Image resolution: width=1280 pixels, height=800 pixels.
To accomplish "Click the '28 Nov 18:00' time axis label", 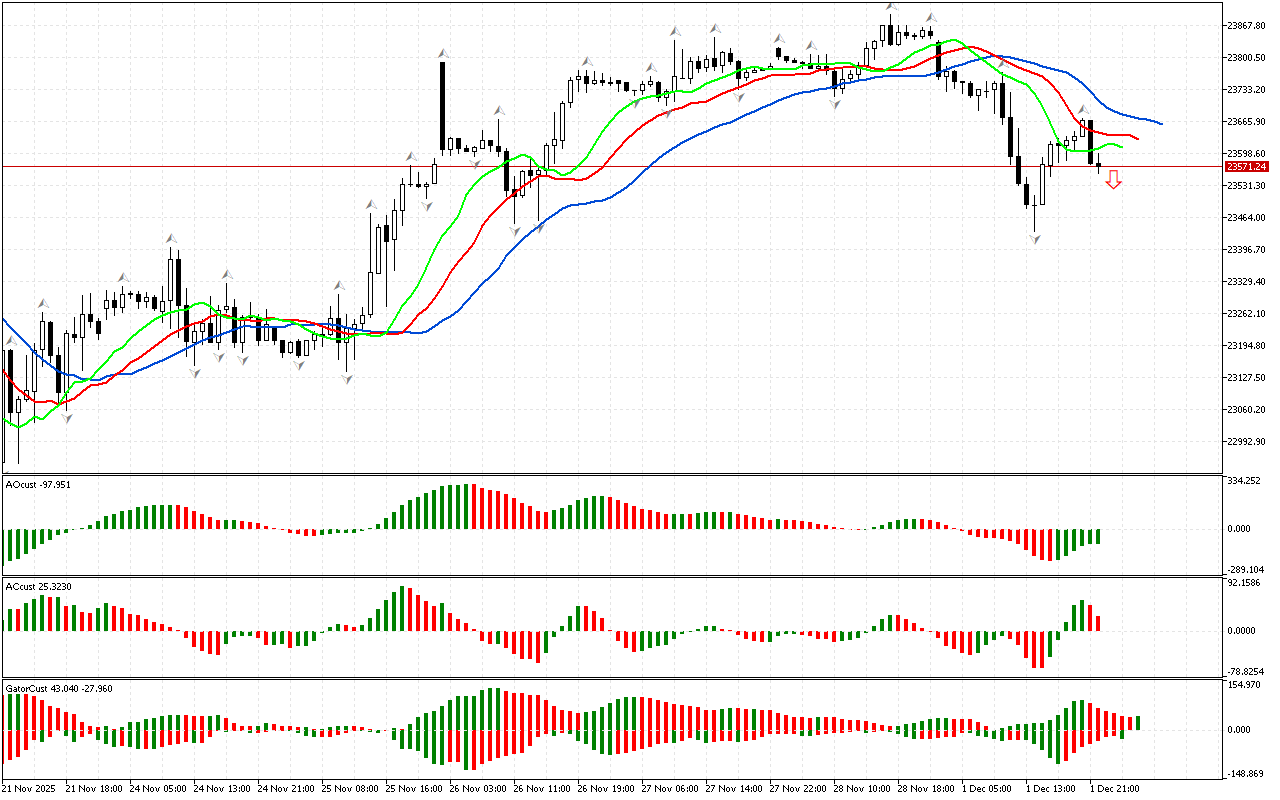I will pos(923,789).
